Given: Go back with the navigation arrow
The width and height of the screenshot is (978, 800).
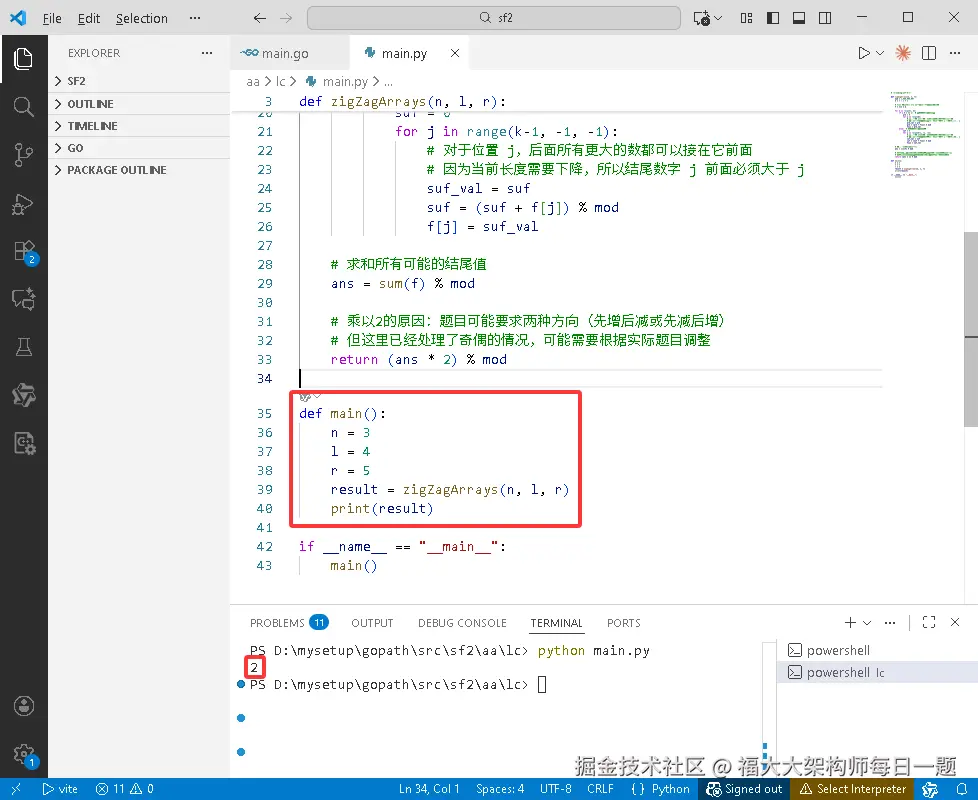Looking at the screenshot, I should point(260,18).
